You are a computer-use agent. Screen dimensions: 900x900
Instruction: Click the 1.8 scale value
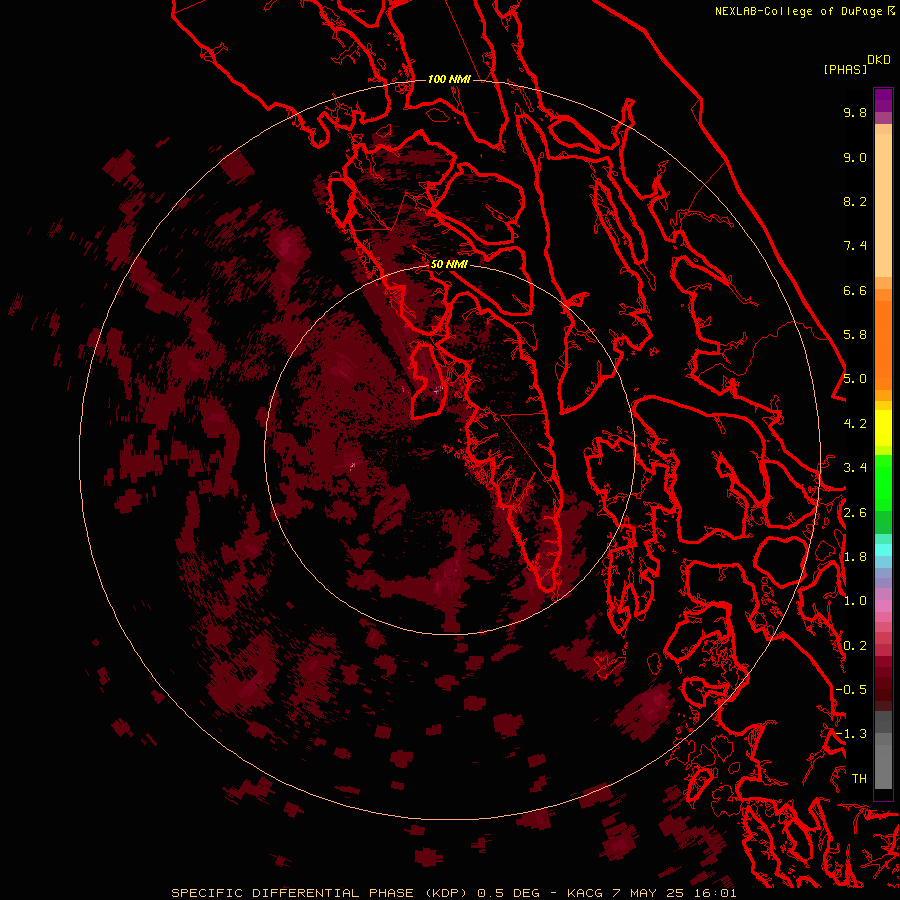[x=855, y=557]
